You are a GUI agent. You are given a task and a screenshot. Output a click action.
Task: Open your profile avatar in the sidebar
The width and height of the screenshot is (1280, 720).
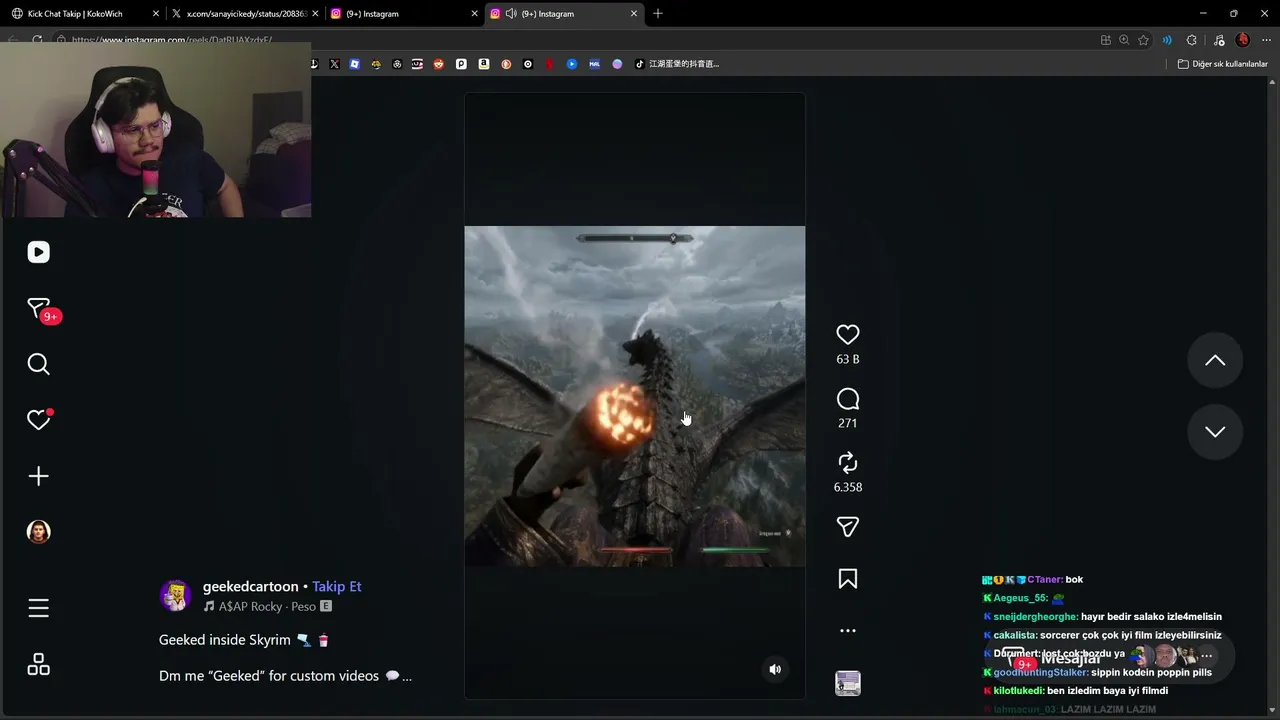38,532
